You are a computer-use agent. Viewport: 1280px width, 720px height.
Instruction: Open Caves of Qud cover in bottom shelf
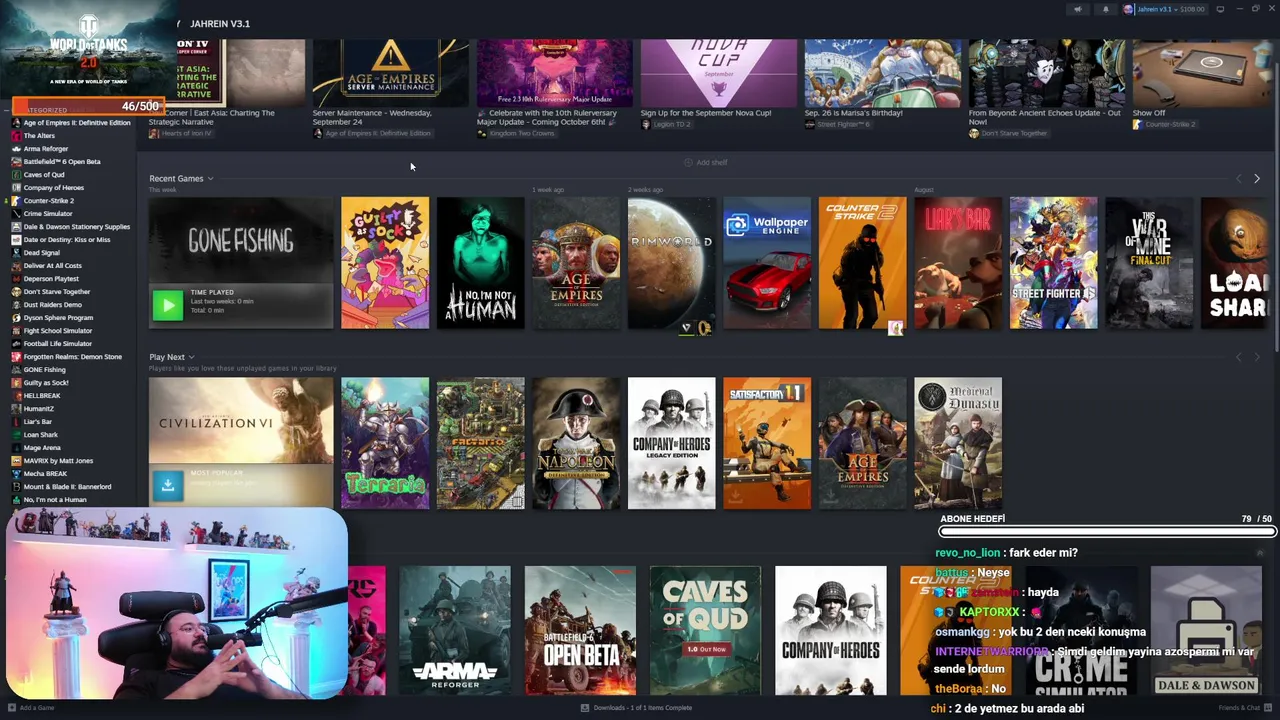tap(705, 630)
